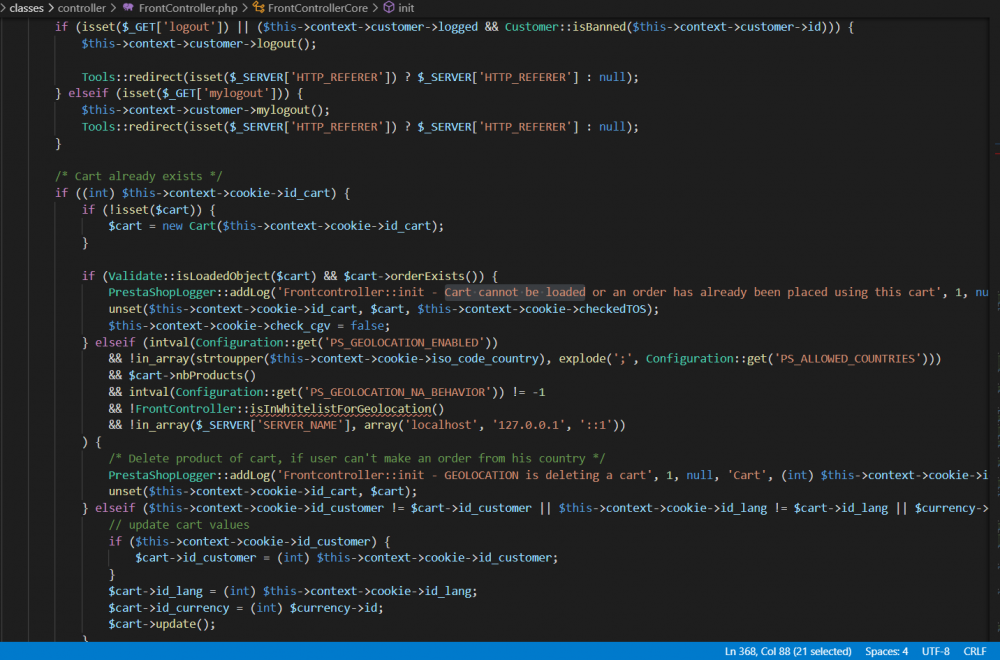The image size is (1000, 660).
Task: Click the classes breadcrumb item
Action: [x=27, y=8]
